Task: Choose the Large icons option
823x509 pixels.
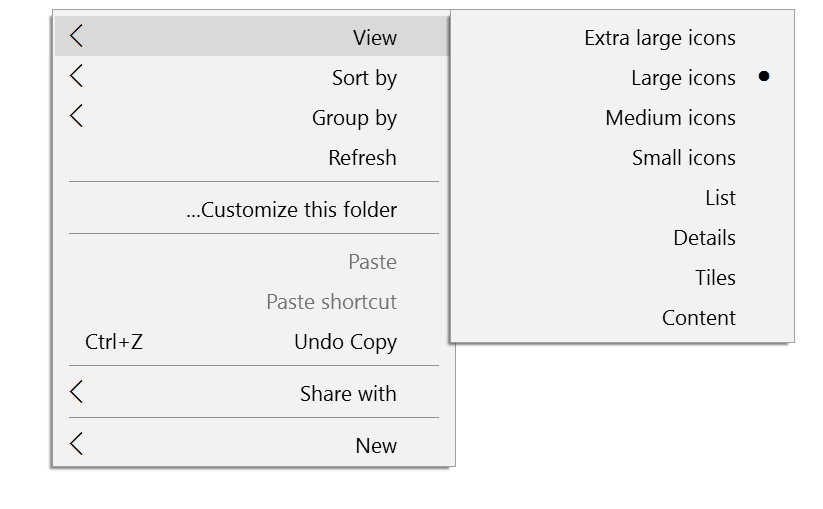Action: pyautogui.click(x=683, y=78)
